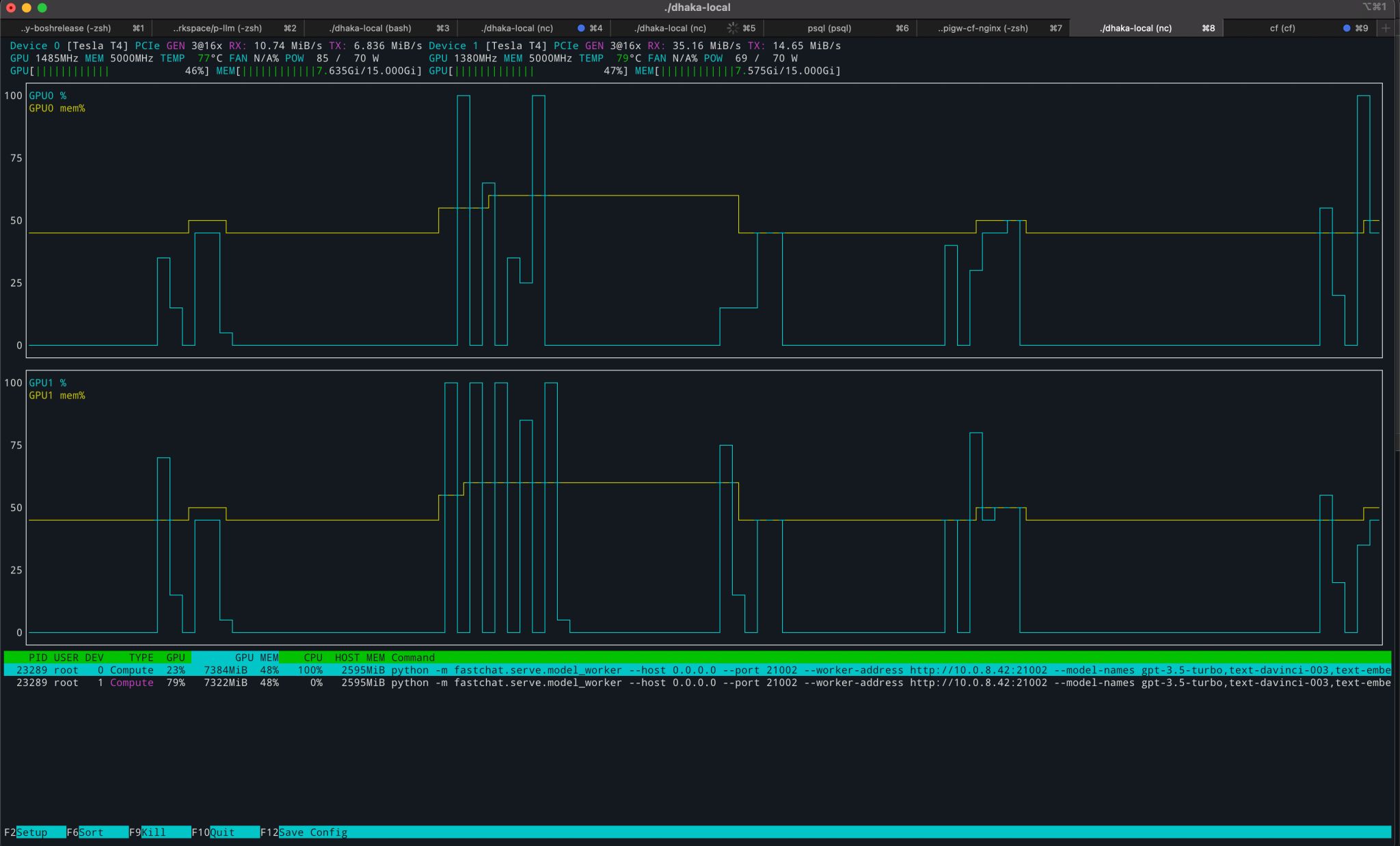Click the RX 10.74 MiB/s value
Viewport: 1400px width, 846px height.
(x=288, y=46)
